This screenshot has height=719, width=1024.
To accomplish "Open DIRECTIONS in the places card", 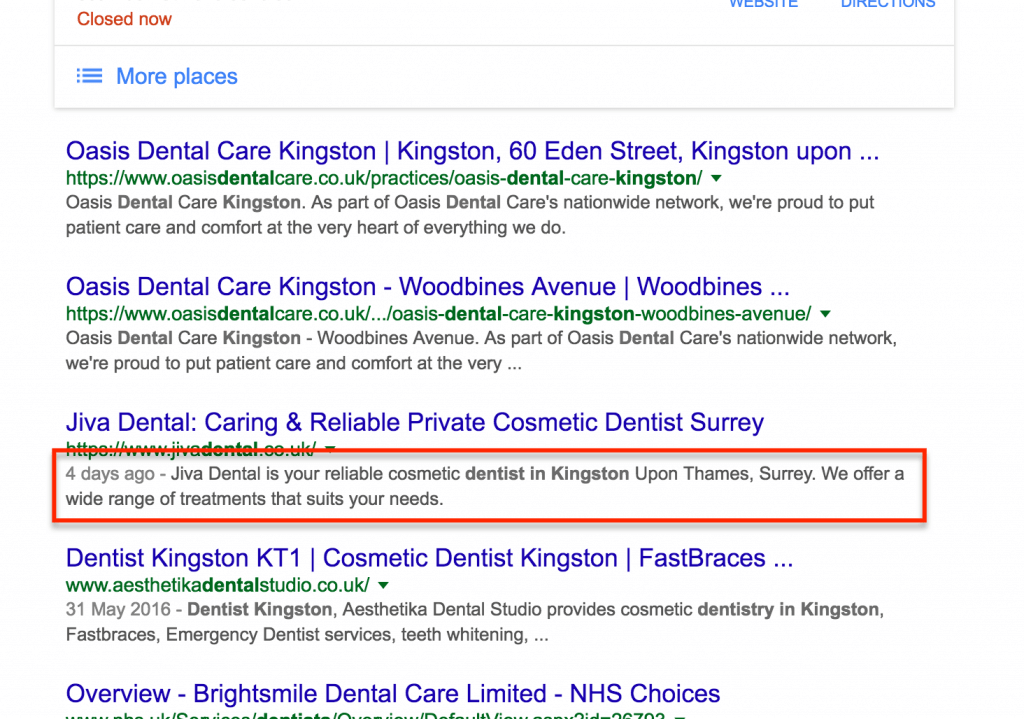I will pos(888,4).
